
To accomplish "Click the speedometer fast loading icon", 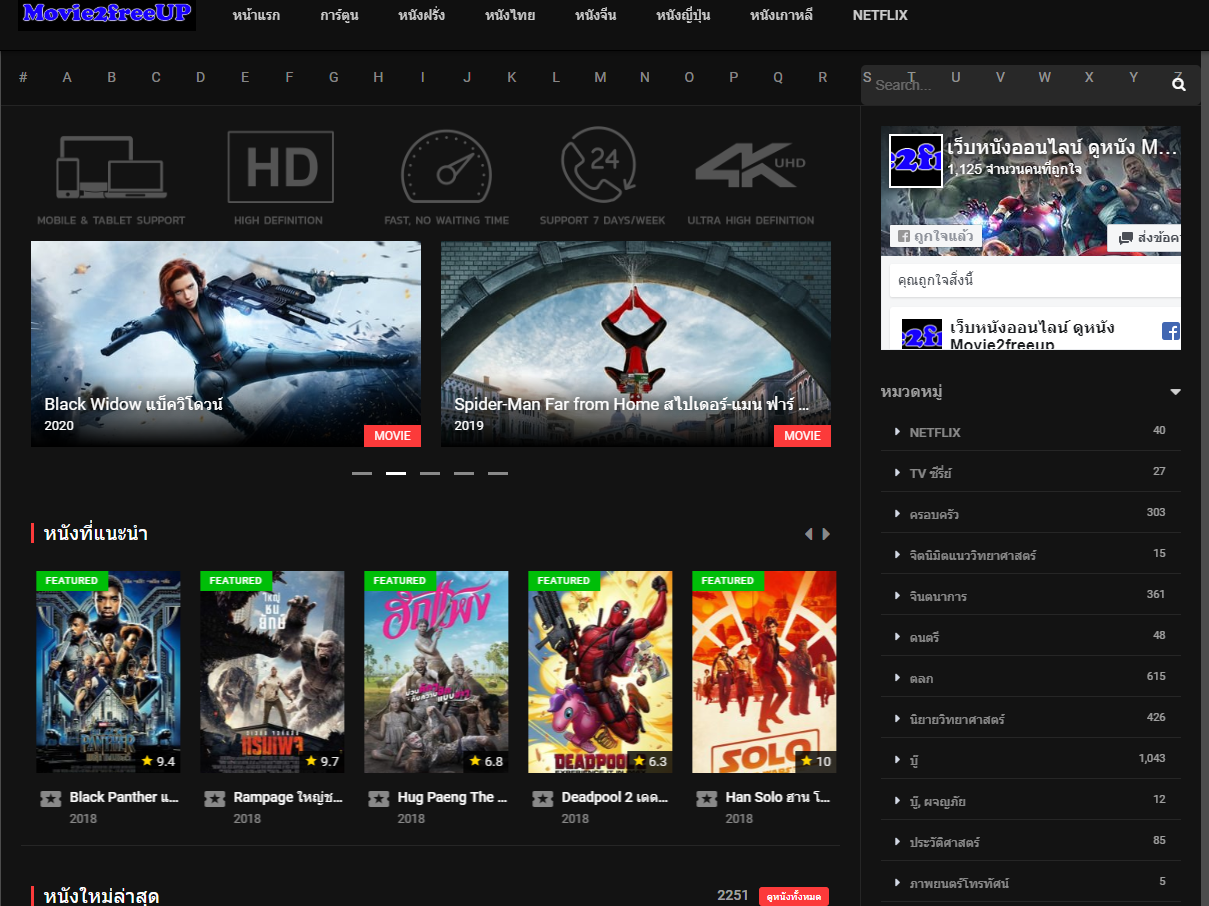I will point(446,167).
